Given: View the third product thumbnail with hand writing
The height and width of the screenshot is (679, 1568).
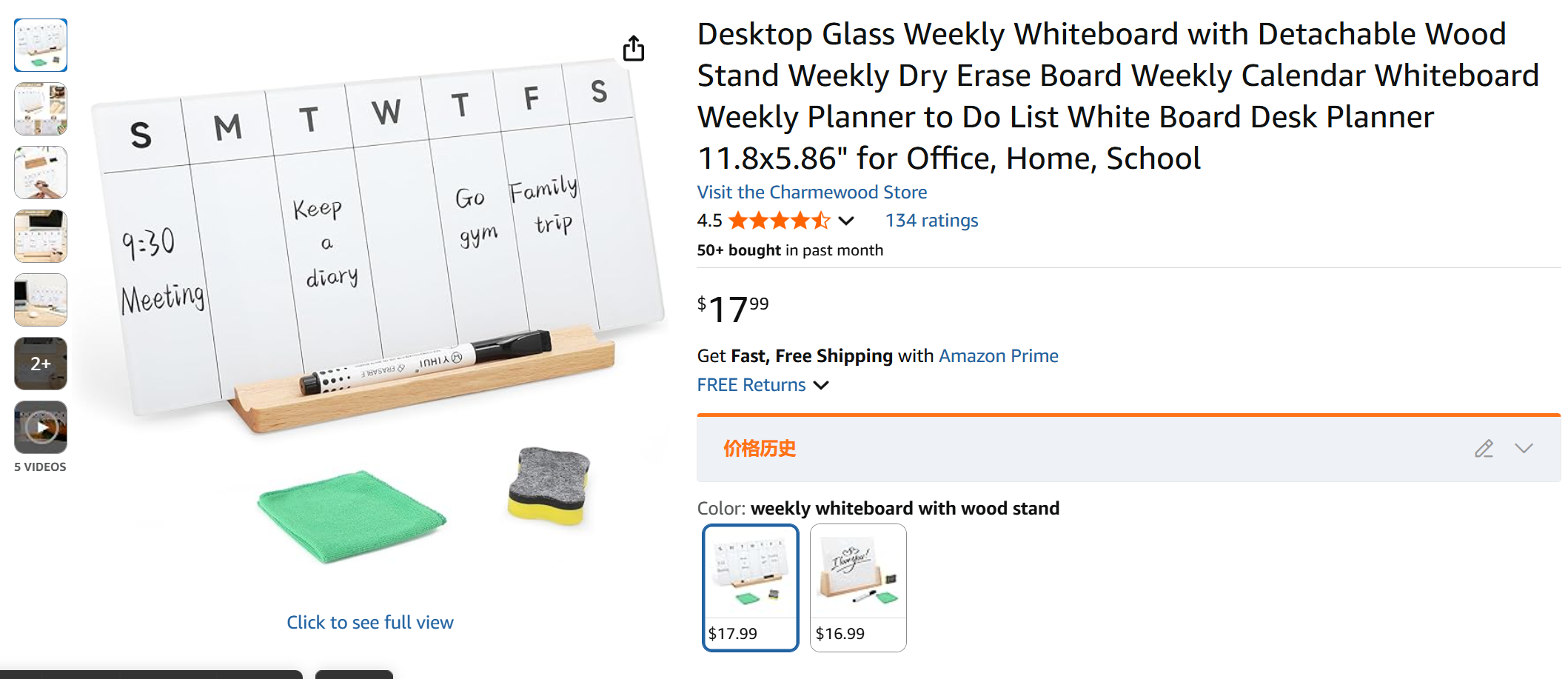Looking at the screenshot, I should click(41, 173).
